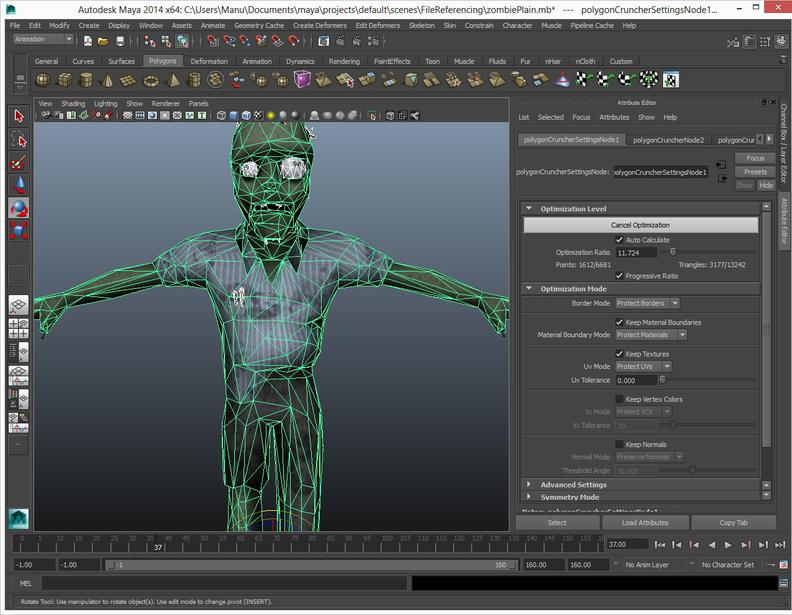Viewport: 792px width, 615px height.
Task: Create a polygon sphere from the shelf
Action: [43, 80]
